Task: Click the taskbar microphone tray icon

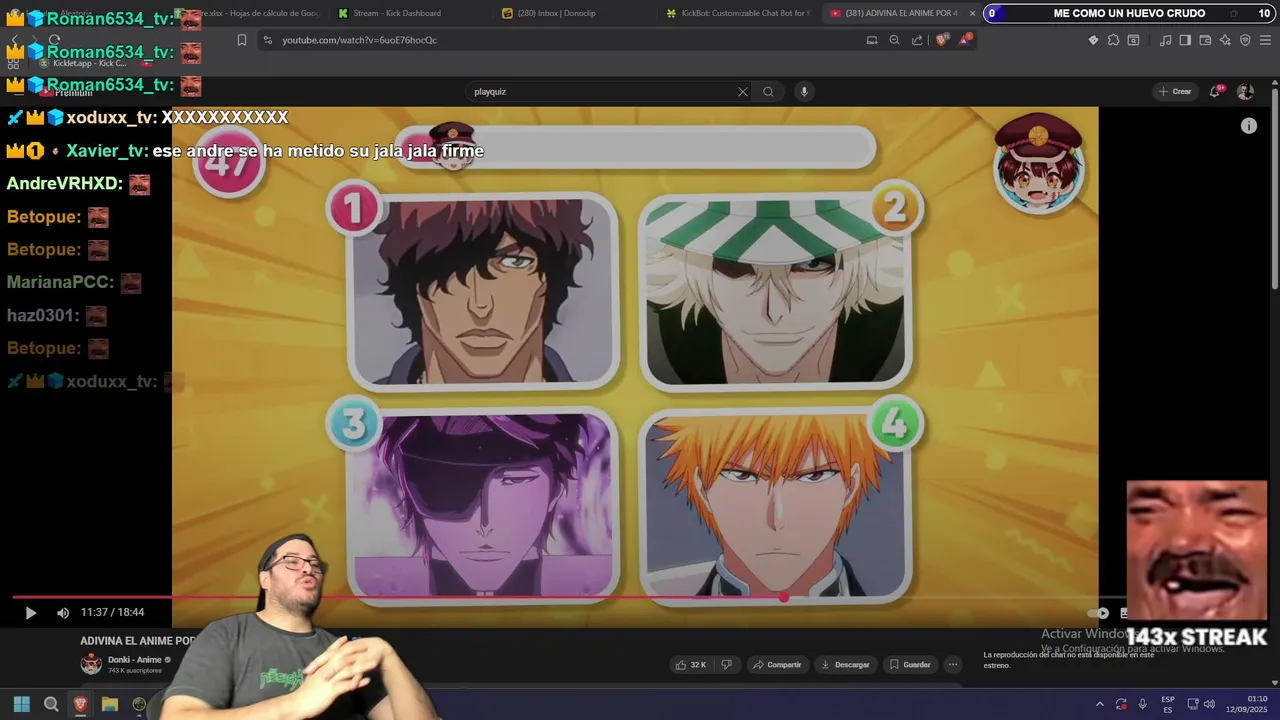Action: pos(1142,704)
